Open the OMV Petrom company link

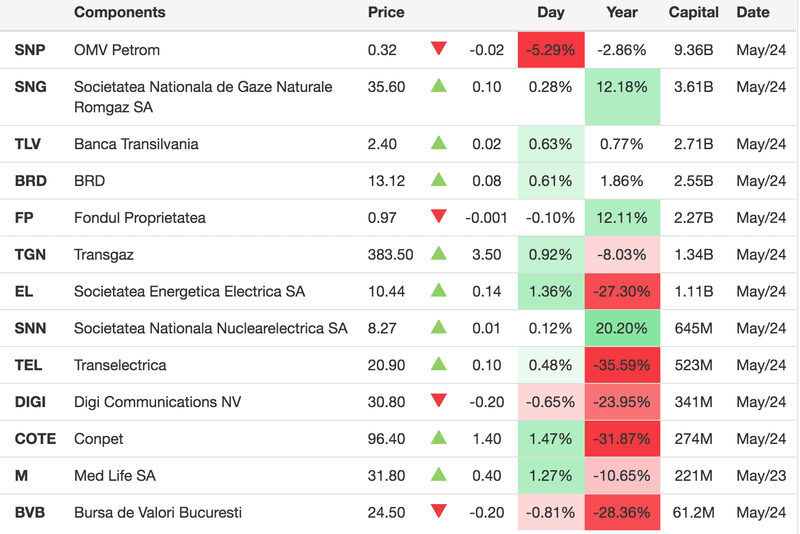coord(117,50)
